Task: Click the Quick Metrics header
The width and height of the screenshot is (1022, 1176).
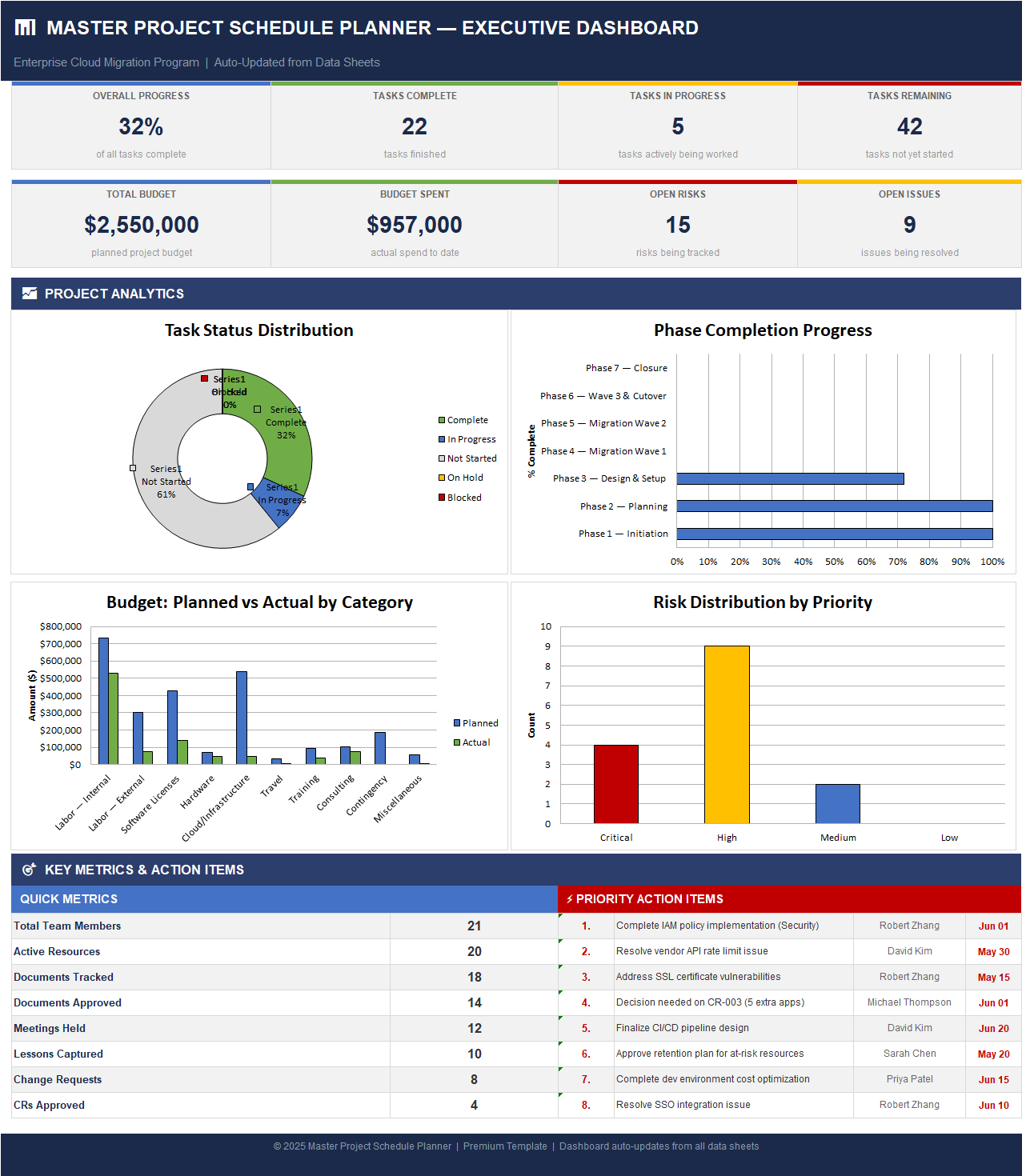Action: 284,899
